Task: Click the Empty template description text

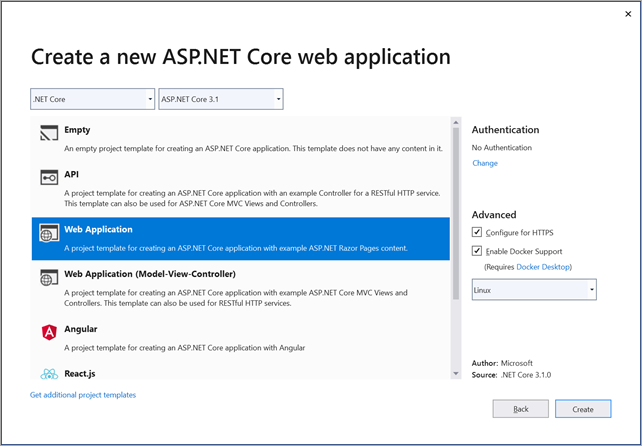Action: (x=253, y=149)
